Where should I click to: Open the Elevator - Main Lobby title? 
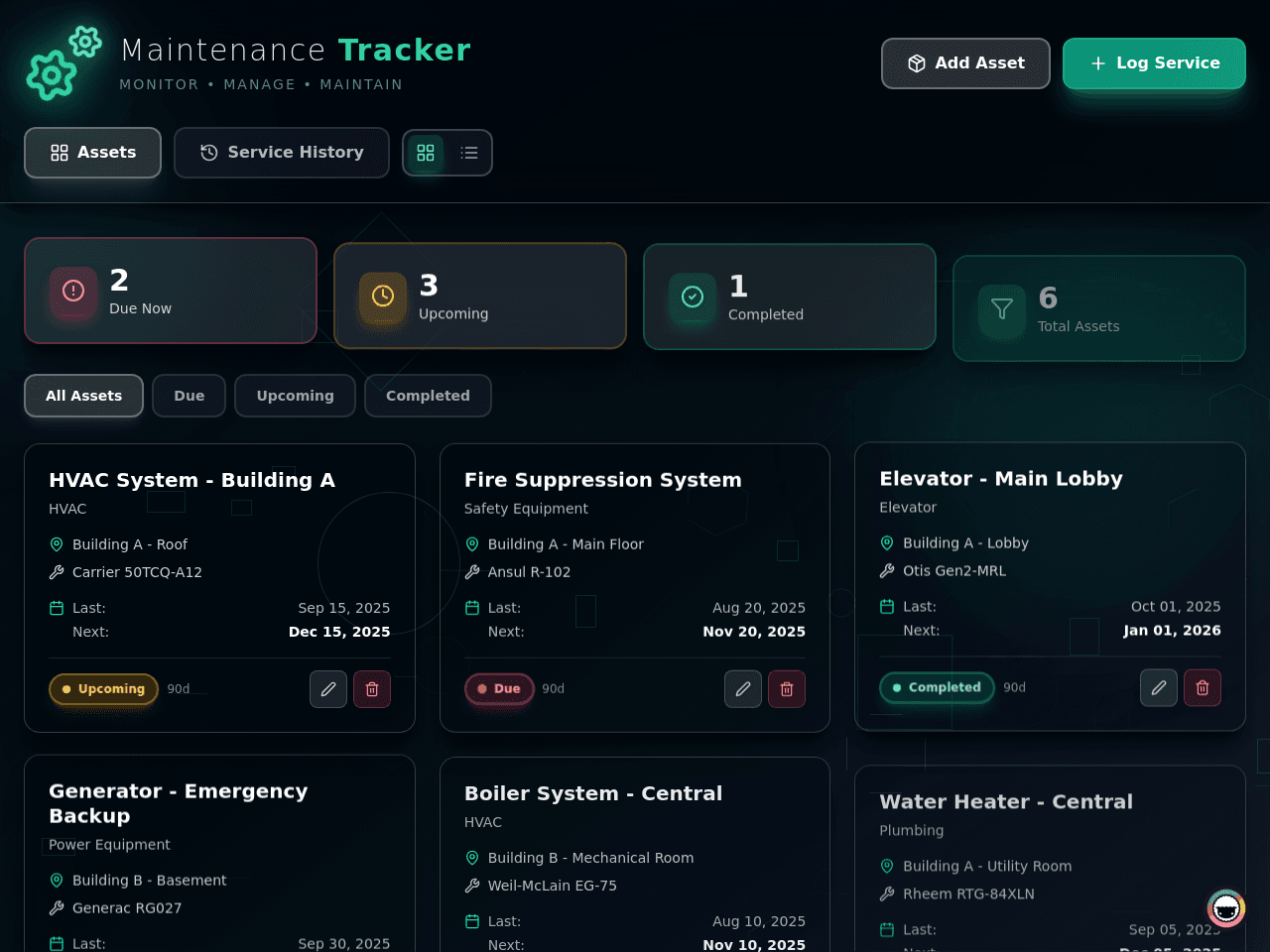[x=1001, y=479]
